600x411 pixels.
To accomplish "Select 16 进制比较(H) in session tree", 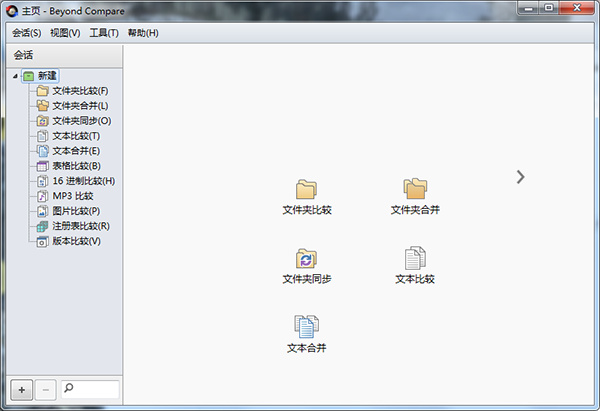I will coord(84,181).
